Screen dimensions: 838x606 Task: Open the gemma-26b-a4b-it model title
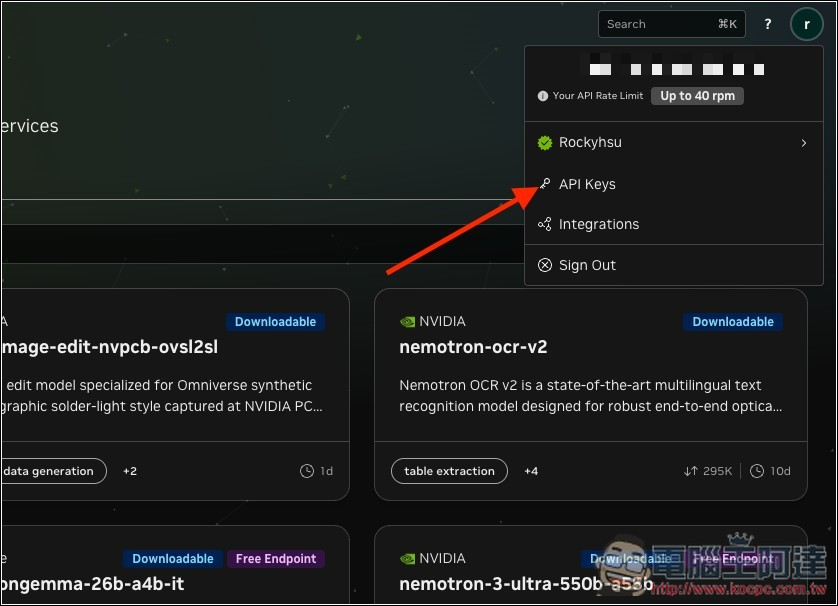[x=92, y=584]
